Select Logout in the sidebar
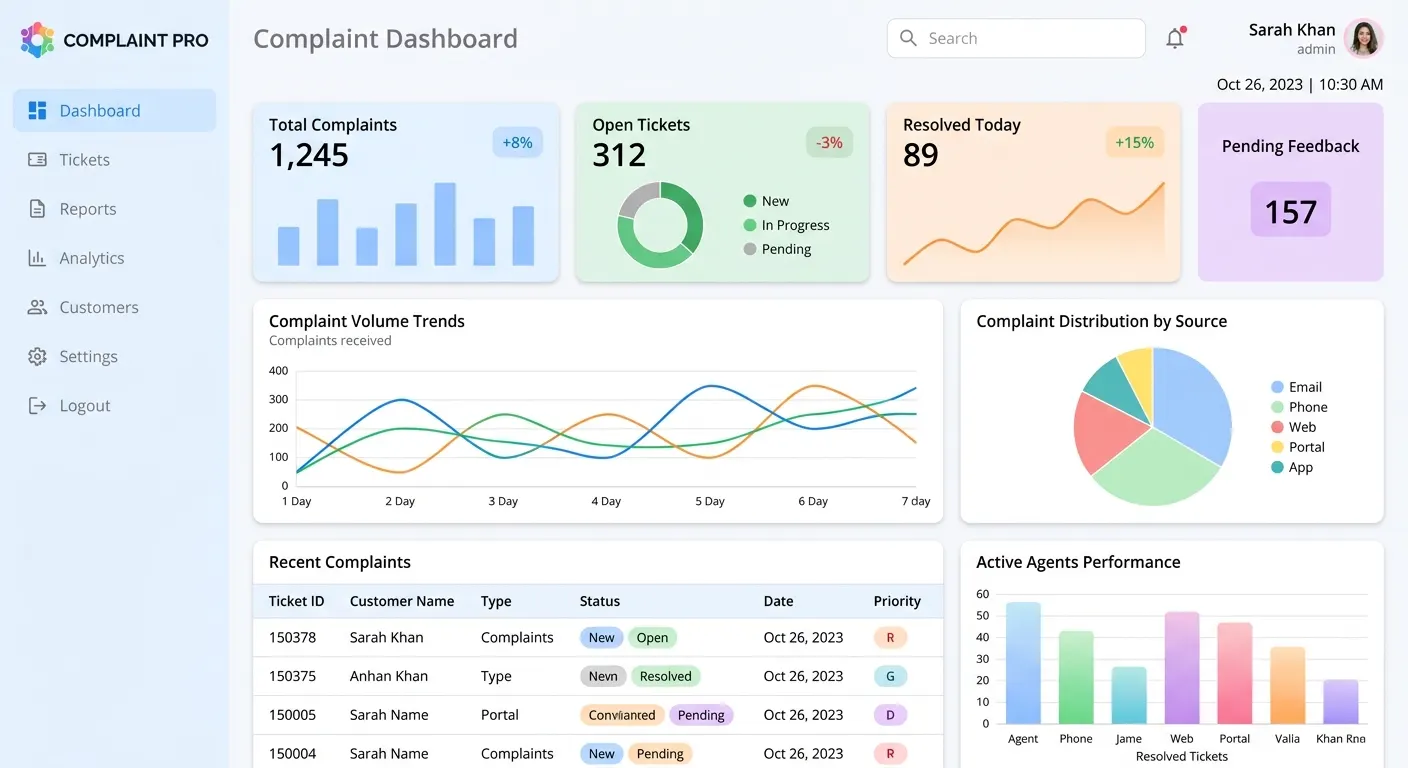Image resolution: width=1408 pixels, height=768 pixels. 114,405
